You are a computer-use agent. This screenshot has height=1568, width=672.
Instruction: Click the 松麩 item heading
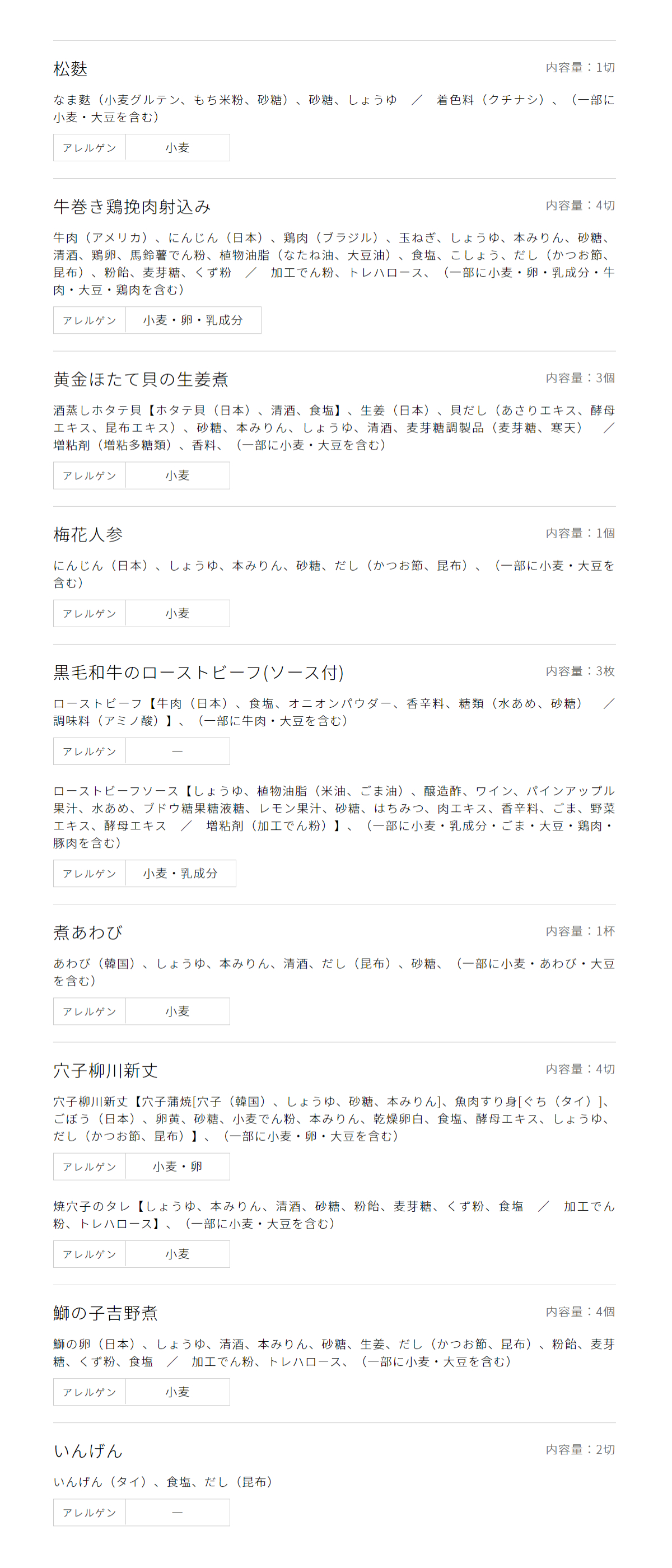click(70, 69)
